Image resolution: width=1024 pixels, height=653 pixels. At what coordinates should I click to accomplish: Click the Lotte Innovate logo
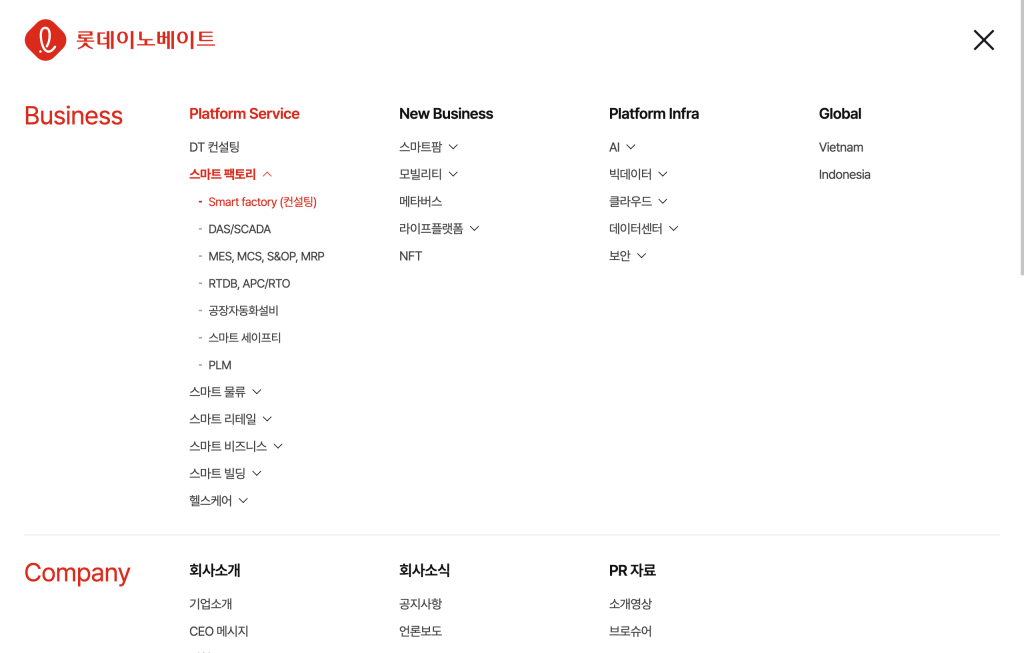coord(120,40)
